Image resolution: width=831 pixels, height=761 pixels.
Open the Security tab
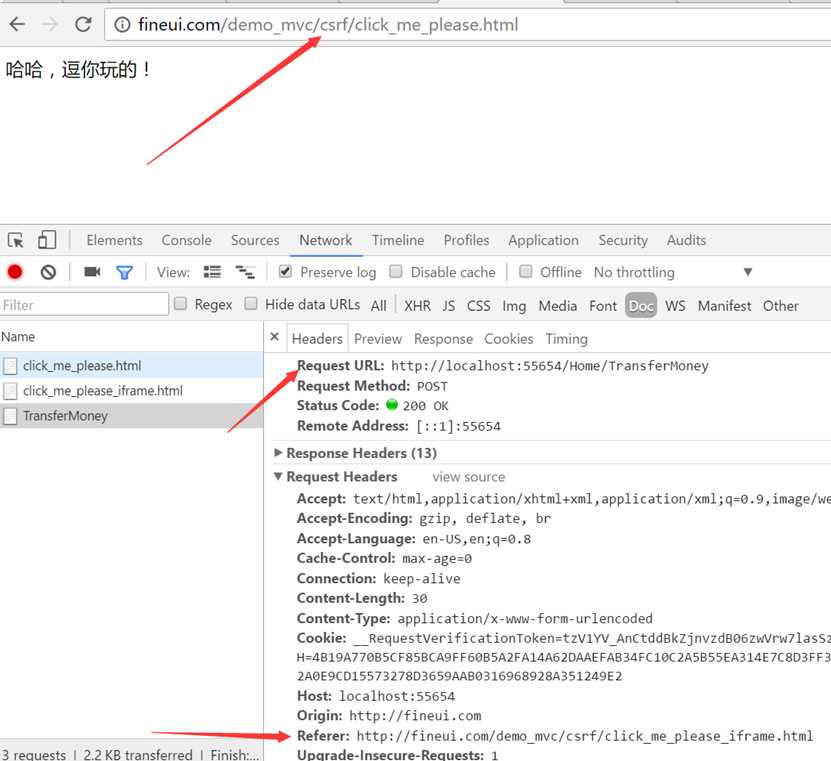tap(623, 241)
